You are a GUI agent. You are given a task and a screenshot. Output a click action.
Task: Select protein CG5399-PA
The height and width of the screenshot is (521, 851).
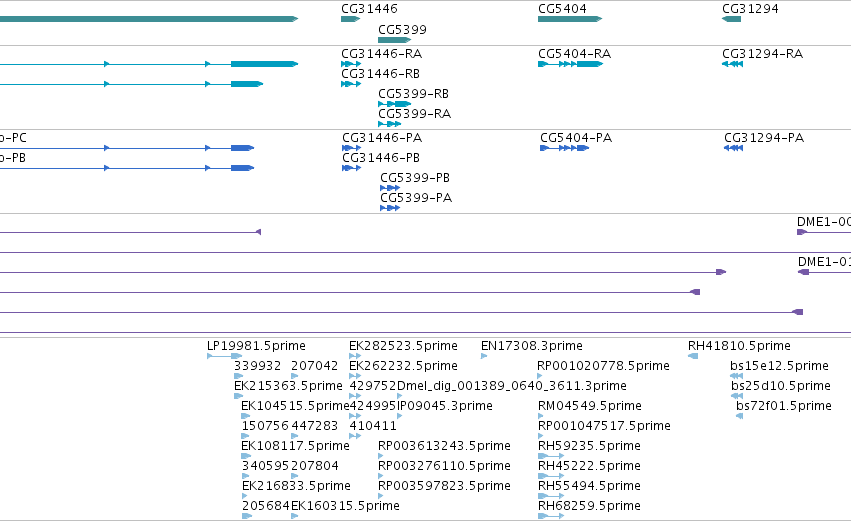(x=416, y=198)
